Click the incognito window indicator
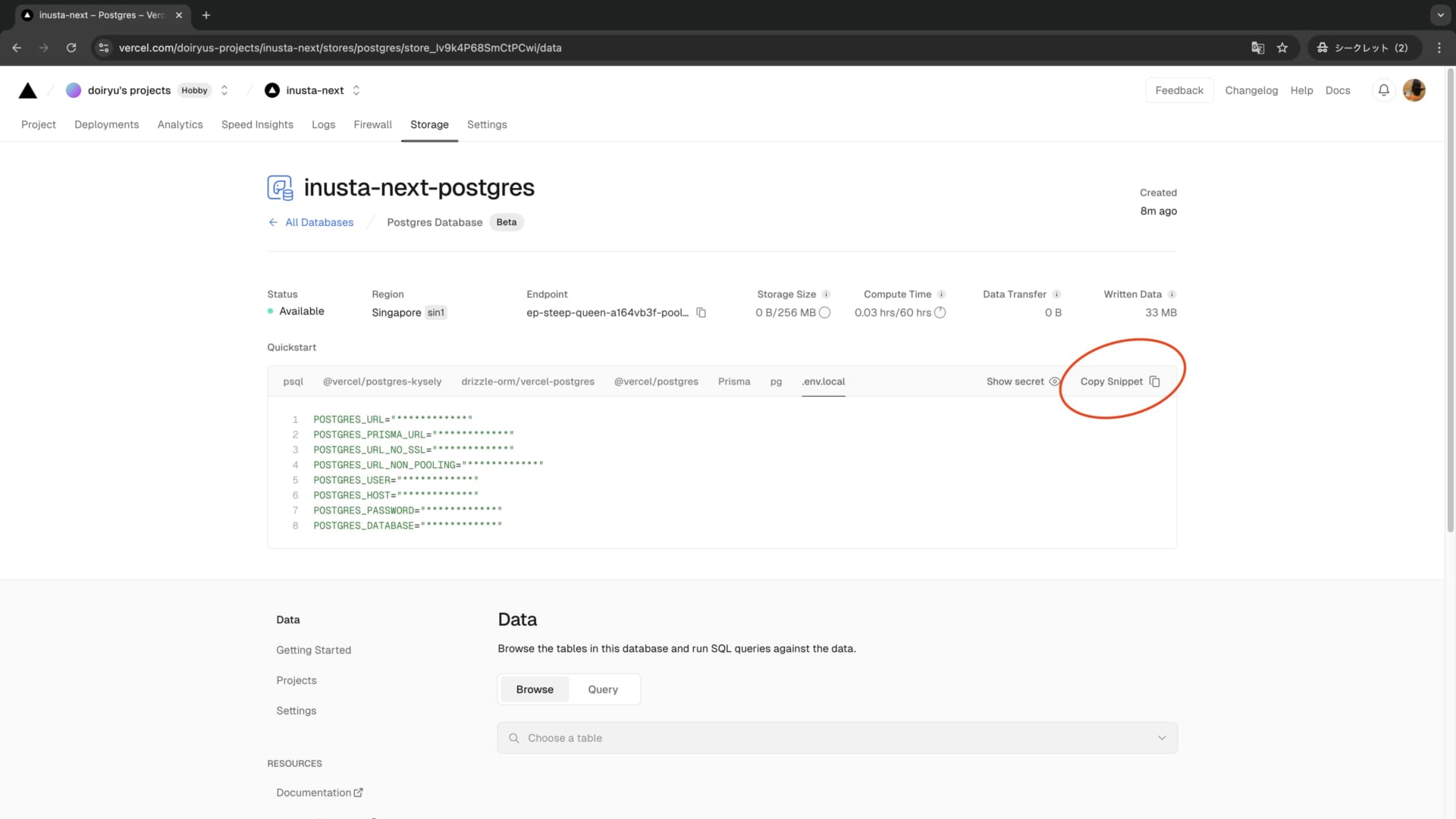Image resolution: width=1456 pixels, height=819 pixels. coord(1364,48)
